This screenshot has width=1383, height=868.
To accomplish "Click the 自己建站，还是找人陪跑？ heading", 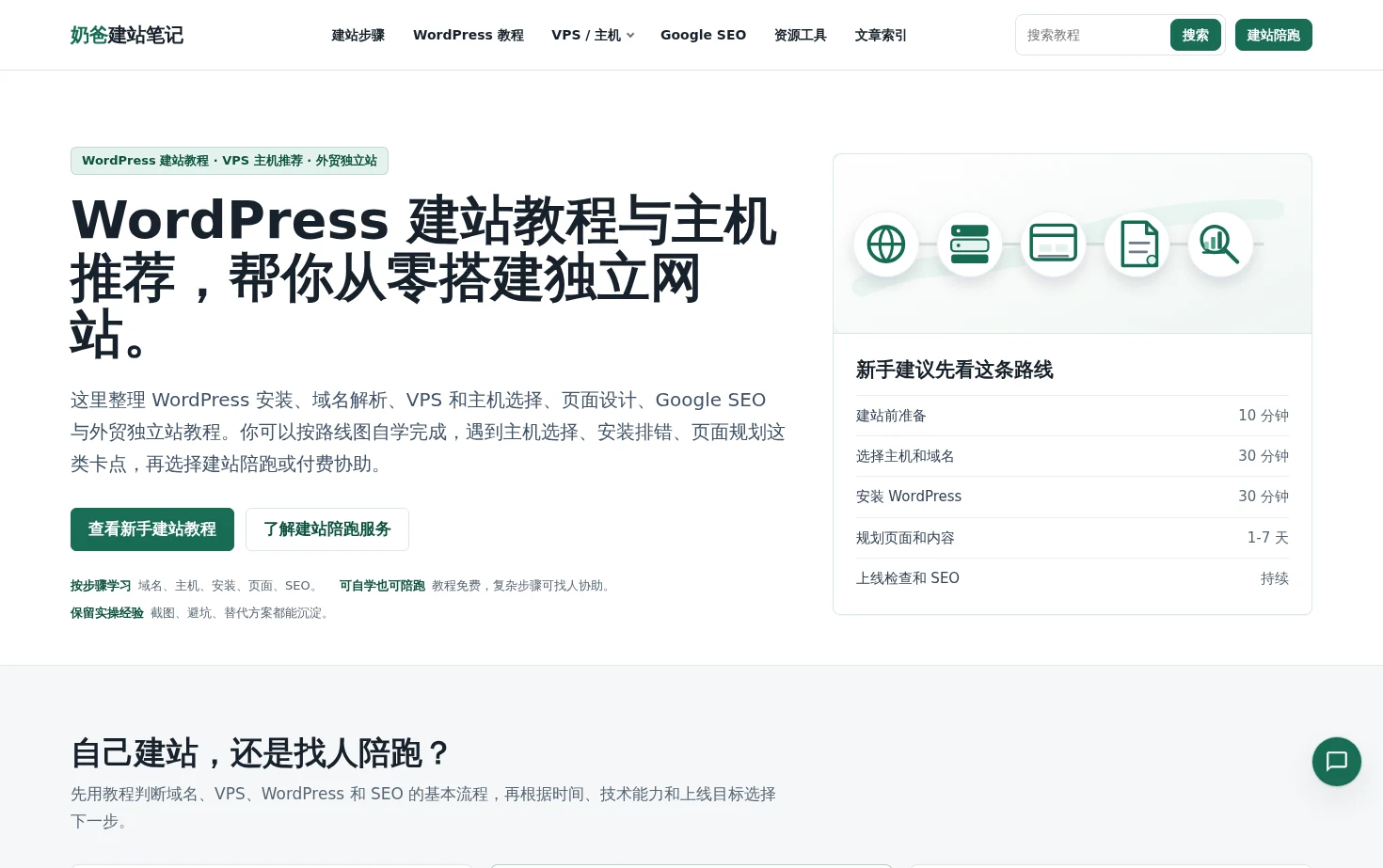I will (261, 753).
